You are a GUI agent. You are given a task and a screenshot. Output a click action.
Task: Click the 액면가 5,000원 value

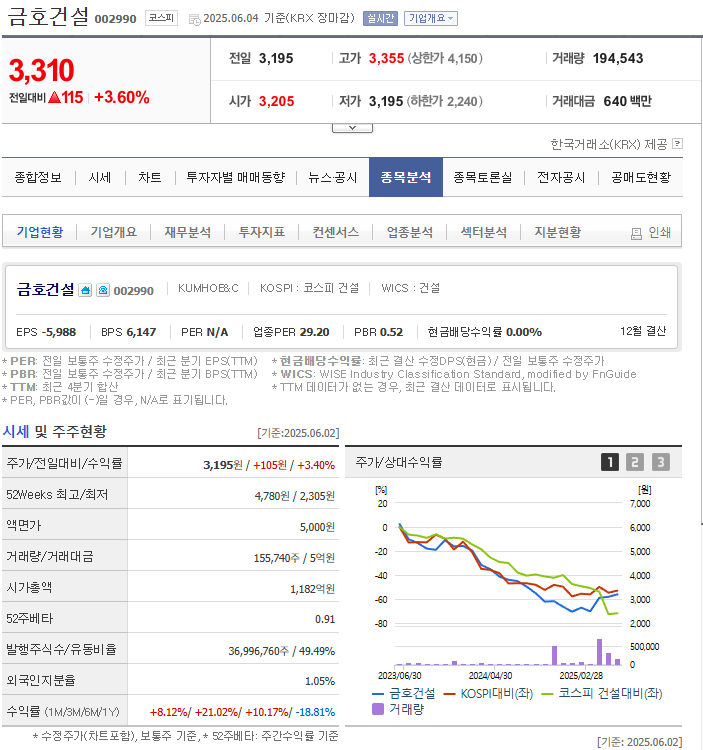(317, 527)
